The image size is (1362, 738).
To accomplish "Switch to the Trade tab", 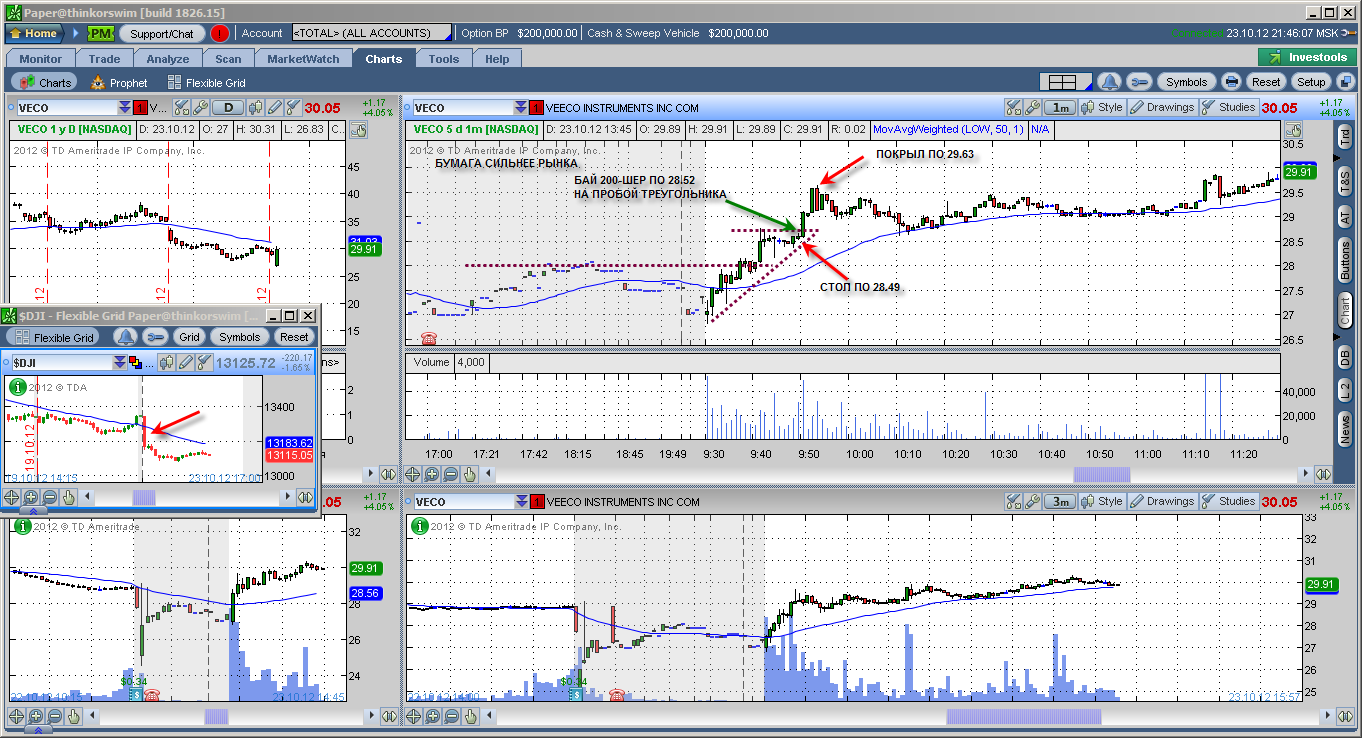I will (x=104, y=59).
